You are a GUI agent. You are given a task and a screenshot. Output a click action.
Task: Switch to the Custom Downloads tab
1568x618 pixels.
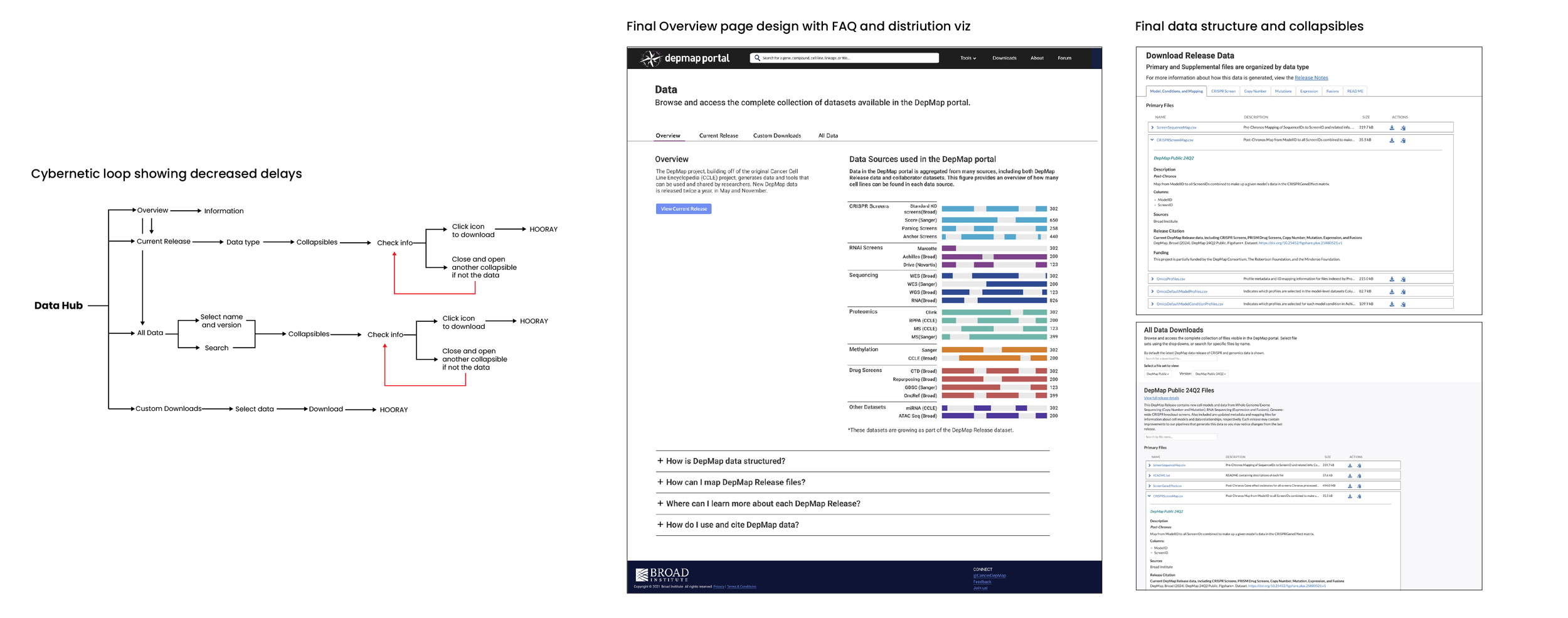pos(776,136)
